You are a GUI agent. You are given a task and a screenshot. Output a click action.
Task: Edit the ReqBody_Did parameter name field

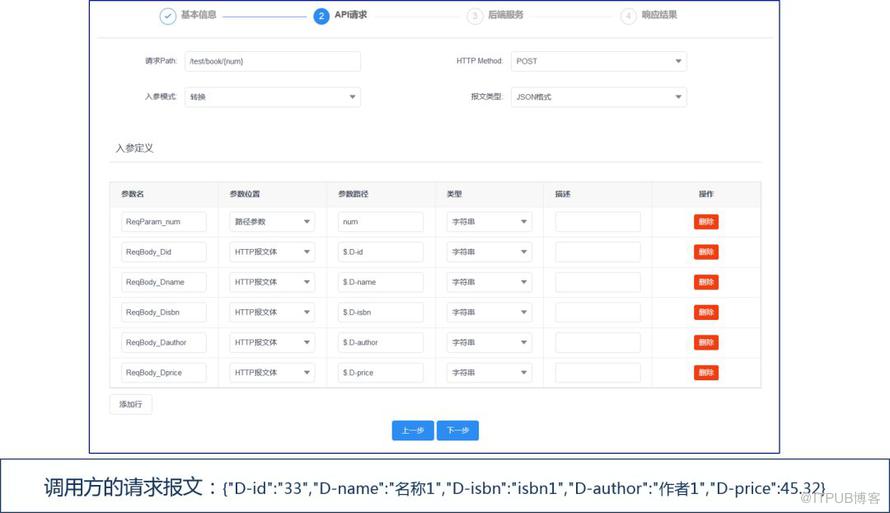click(x=163, y=252)
